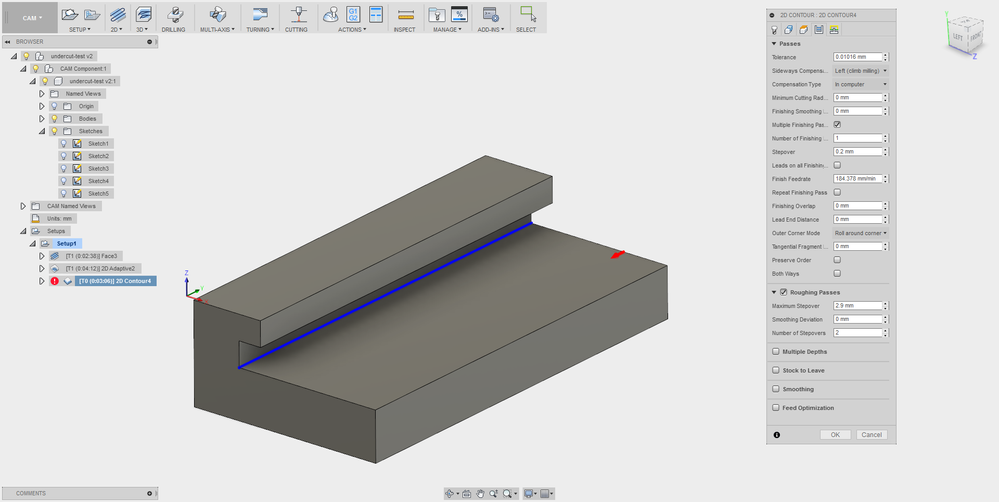This screenshot has height=502, width=999.
Task: Select the Pan hand tool
Action: pos(480,494)
